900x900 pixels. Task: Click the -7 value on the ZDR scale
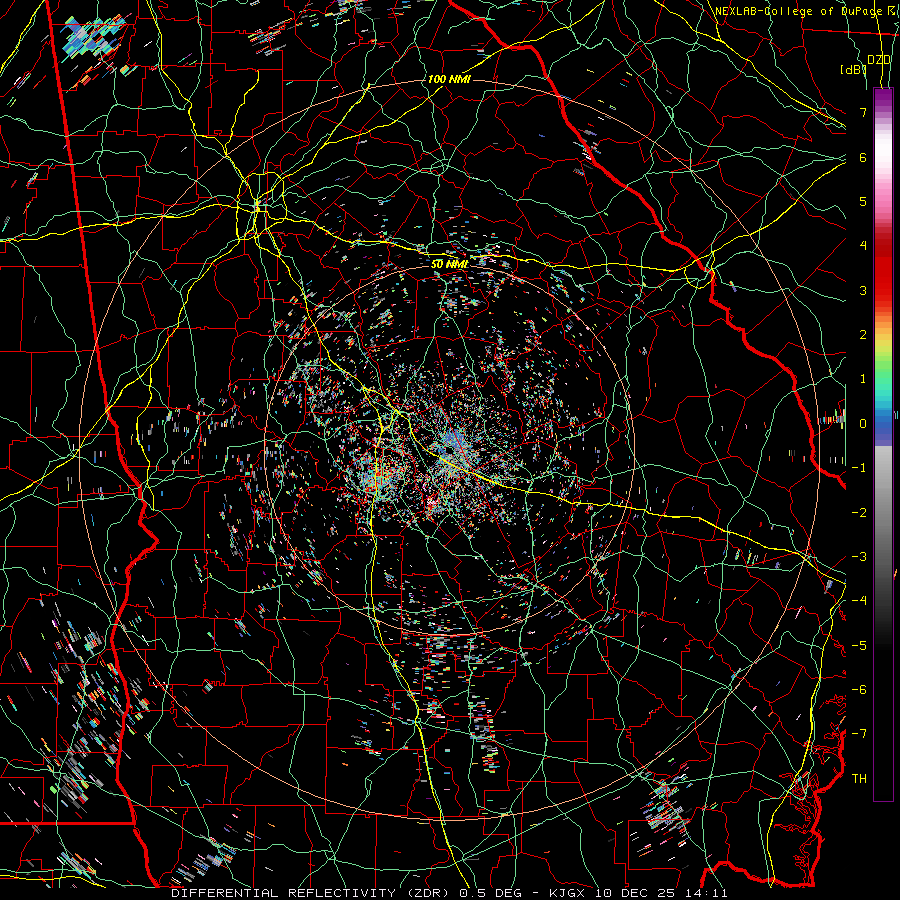tap(859, 734)
